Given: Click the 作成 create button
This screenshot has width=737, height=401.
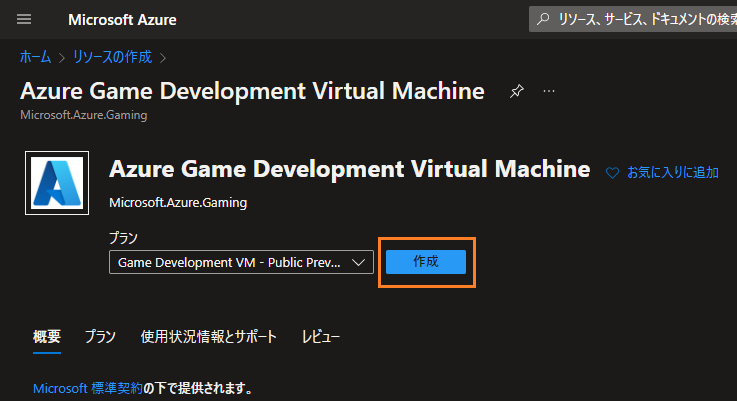Looking at the screenshot, I should (x=426, y=262).
